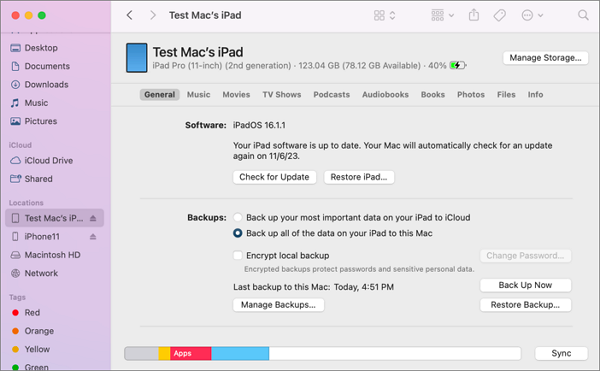The height and width of the screenshot is (371, 600).
Task: Click the Locations sidebar section header
Action: point(26,203)
